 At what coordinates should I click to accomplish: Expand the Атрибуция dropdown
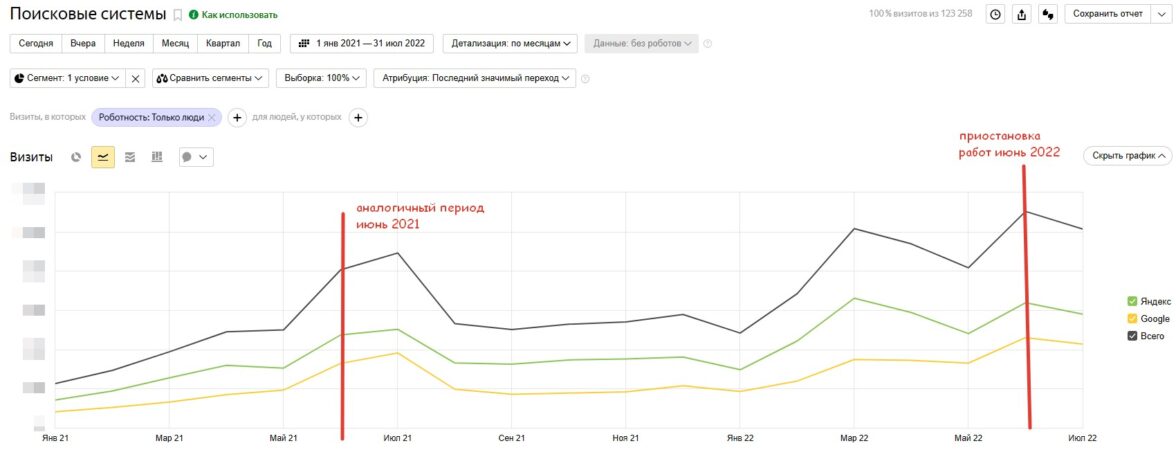[x=474, y=78]
